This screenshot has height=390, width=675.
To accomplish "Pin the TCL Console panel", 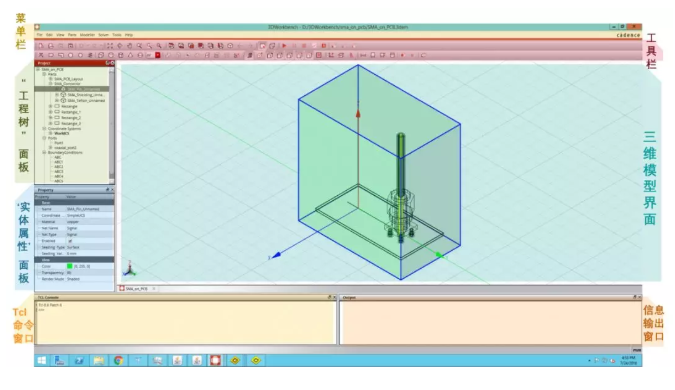I will click(x=329, y=297).
